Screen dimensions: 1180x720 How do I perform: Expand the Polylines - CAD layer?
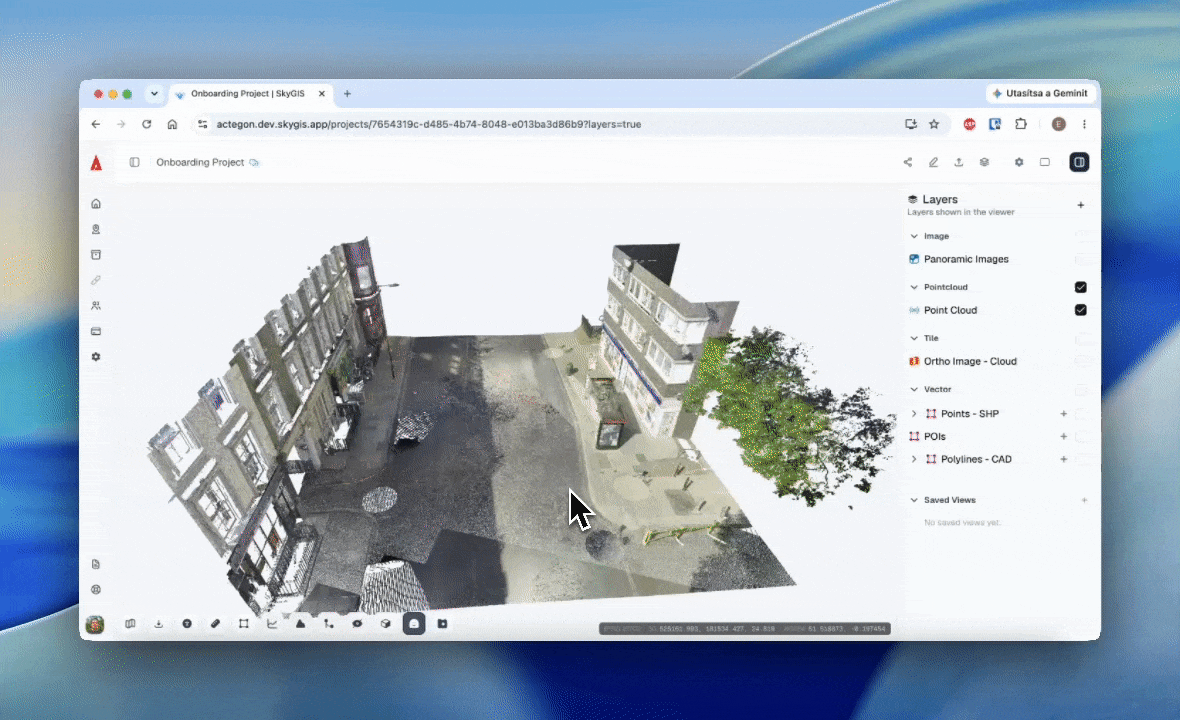pyautogui.click(x=914, y=459)
